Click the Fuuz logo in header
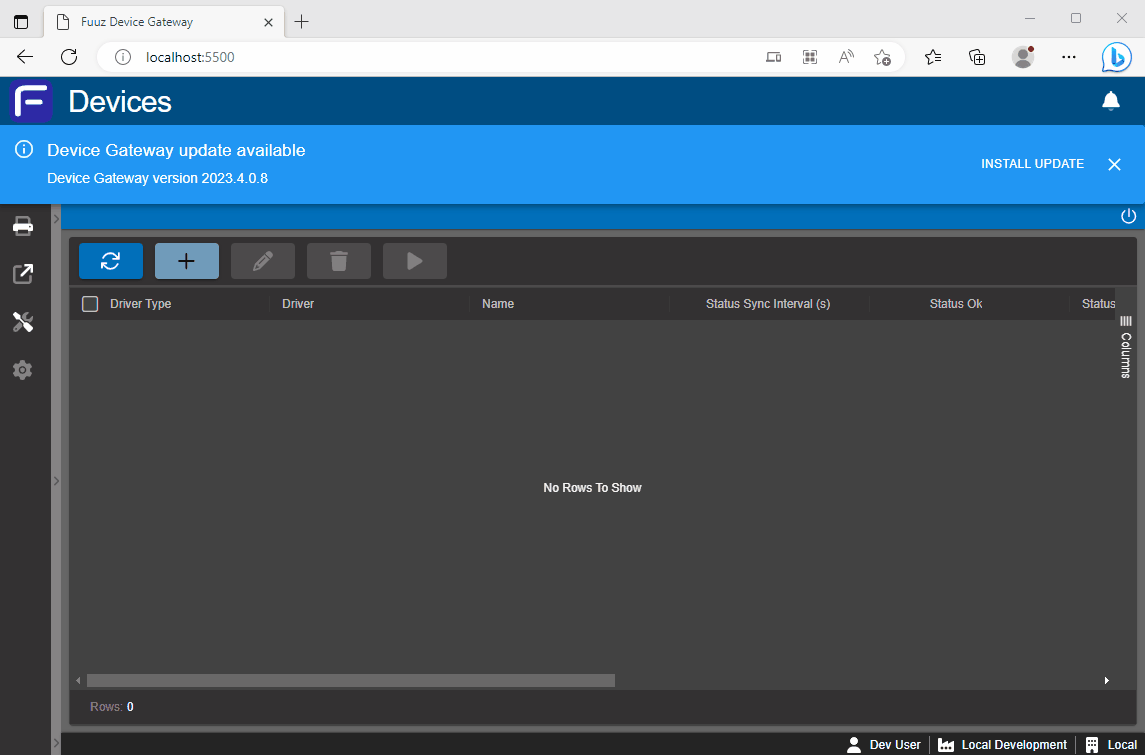This screenshot has height=755, width=1145. click(31, 101)
